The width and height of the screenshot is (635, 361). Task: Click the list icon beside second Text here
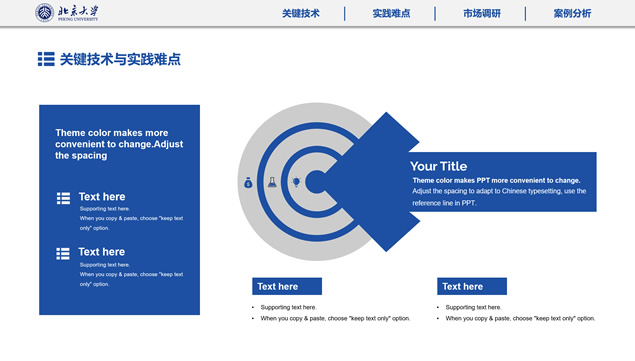[63, 254]
